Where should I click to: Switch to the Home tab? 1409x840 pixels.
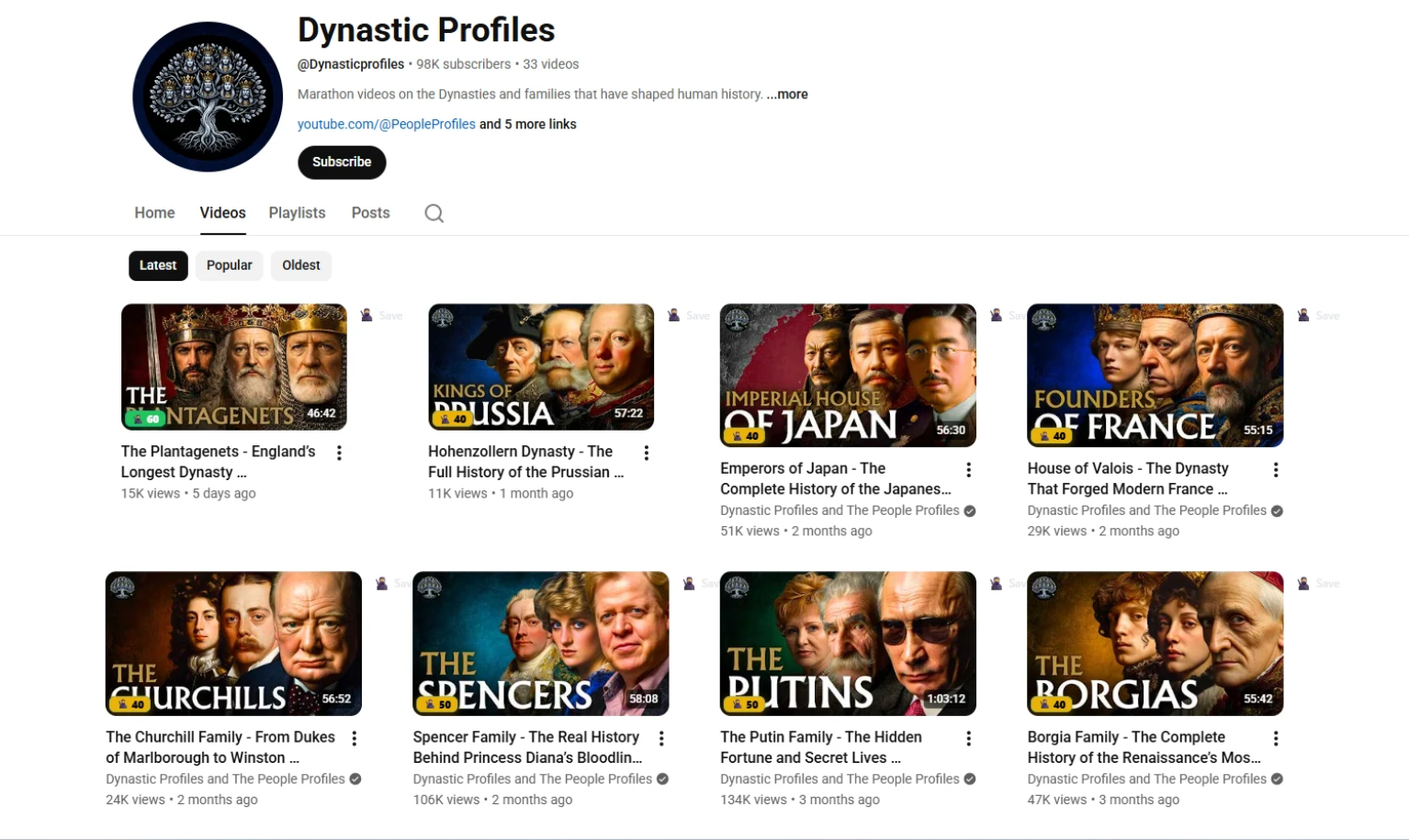154,213
